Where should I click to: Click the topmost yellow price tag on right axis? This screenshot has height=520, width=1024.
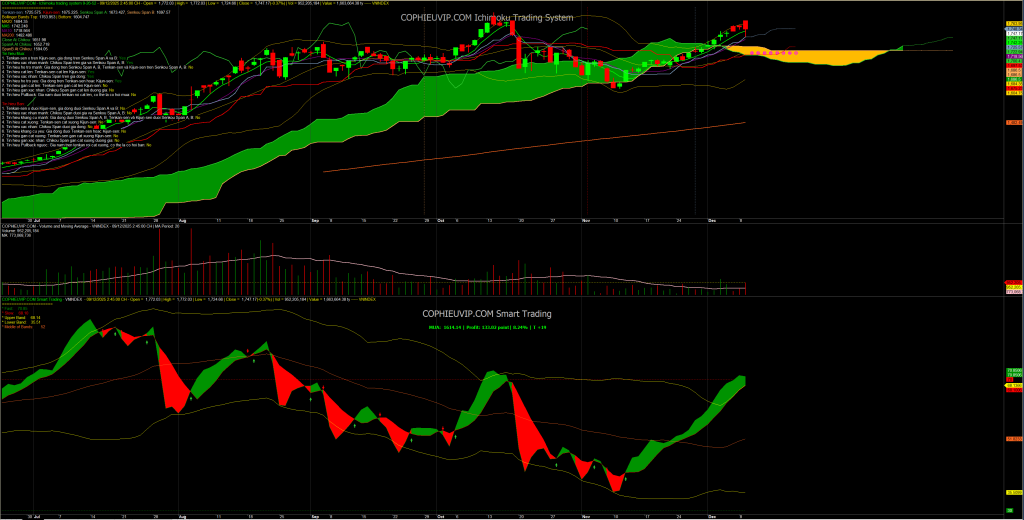pyautogui.click(x=1012, y=21)
